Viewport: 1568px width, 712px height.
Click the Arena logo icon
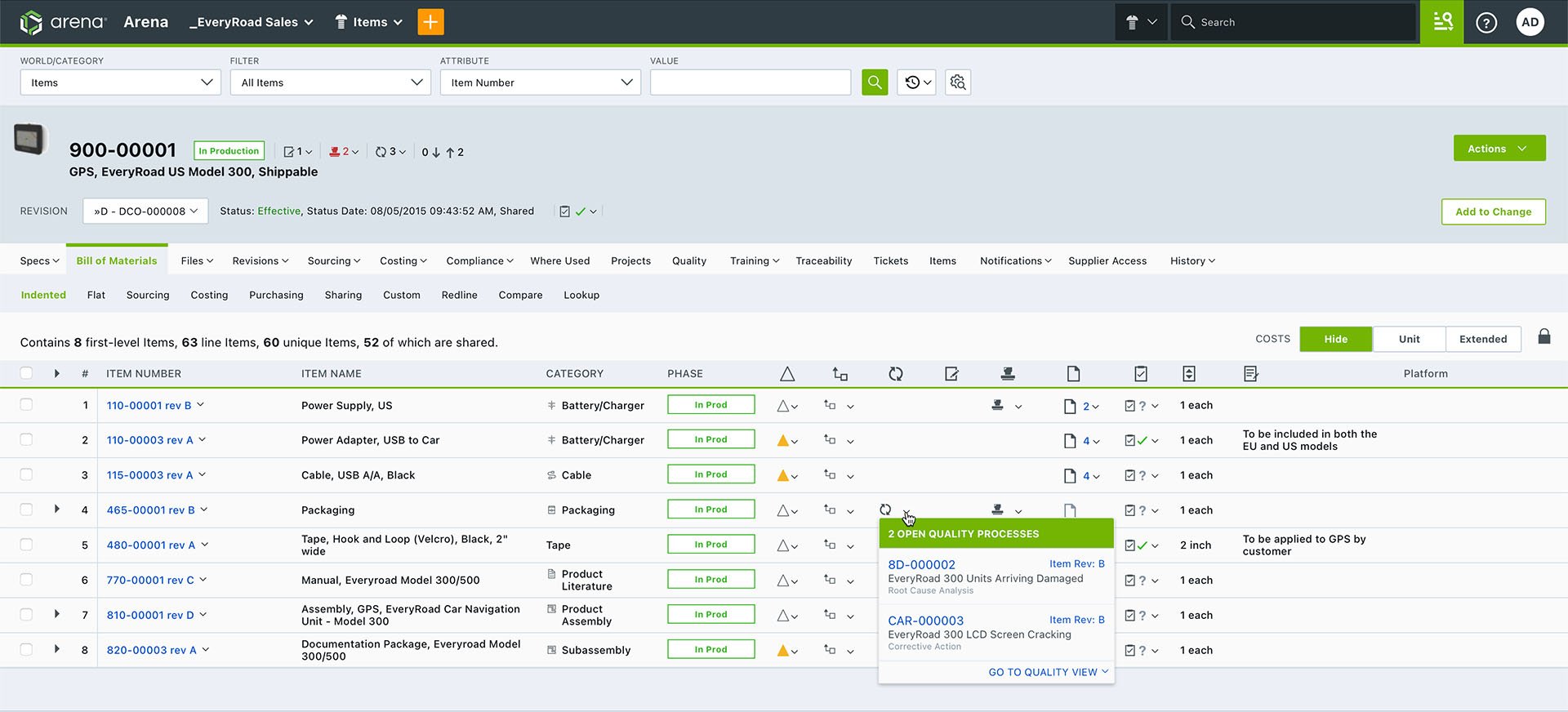[x=31, y=22]
